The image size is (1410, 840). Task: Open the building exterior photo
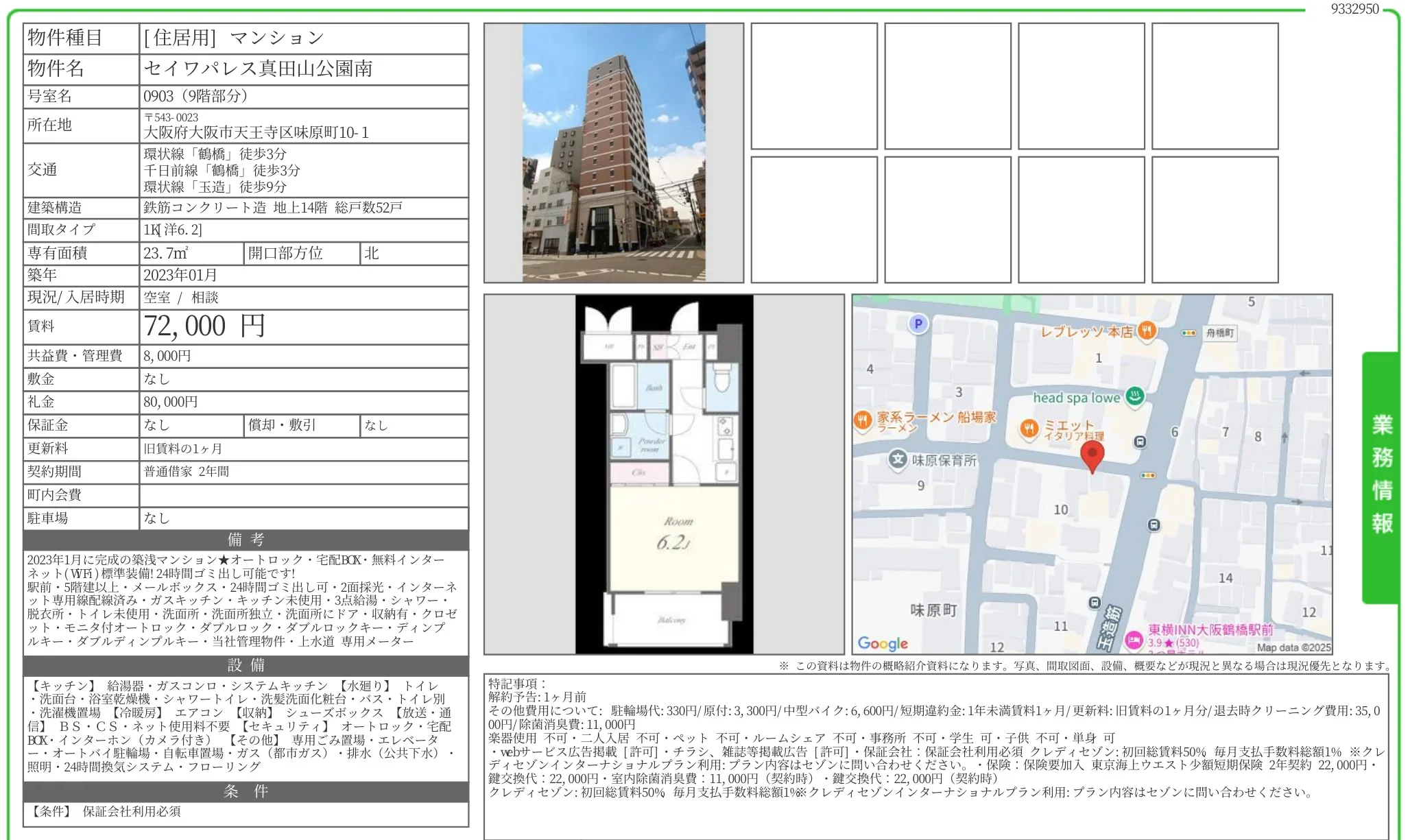613,153
